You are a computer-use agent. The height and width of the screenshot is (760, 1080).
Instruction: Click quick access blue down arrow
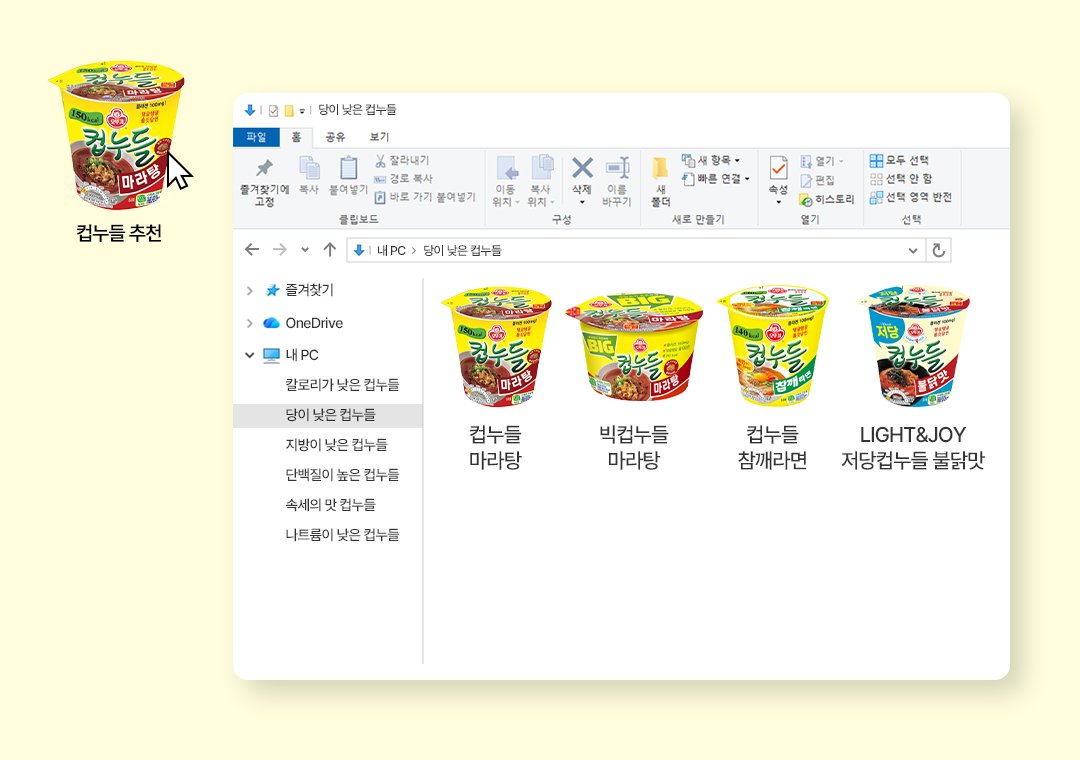(250, 110)
